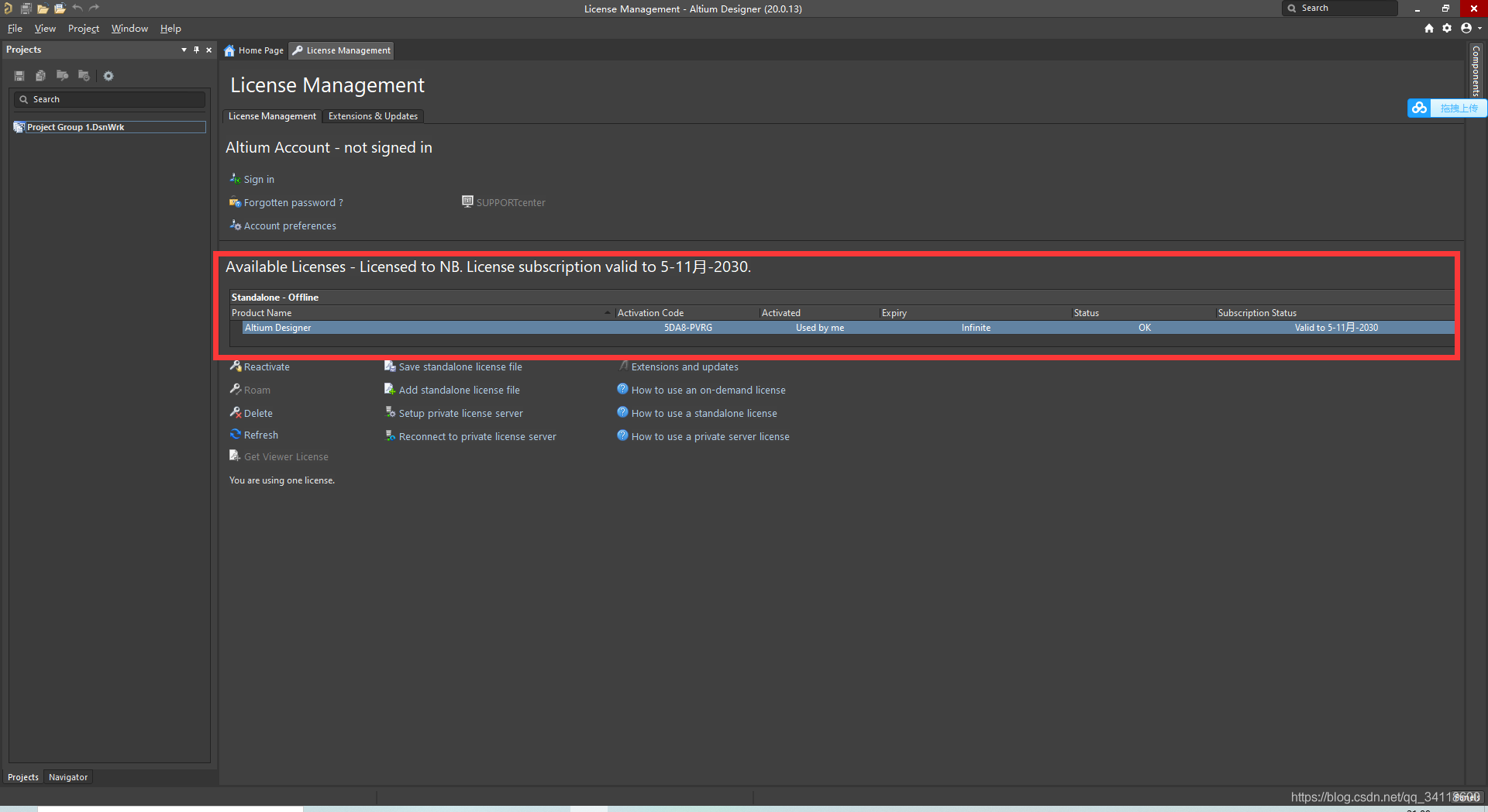
Task: Click the save icon in Projects panel toolbar
Action: pyautogui.click(x=19, y=76)
